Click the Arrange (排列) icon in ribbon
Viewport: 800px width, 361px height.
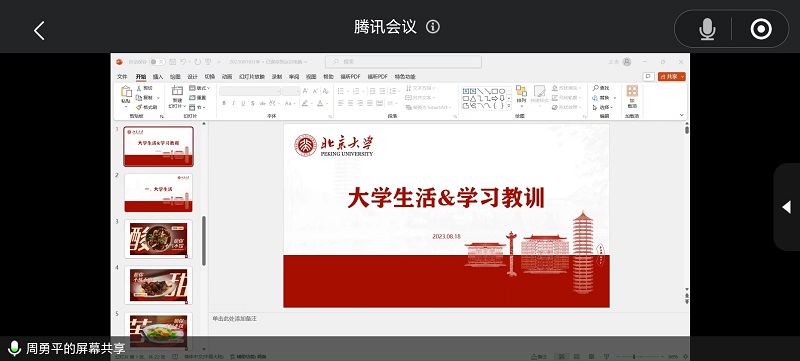point(521,91)
